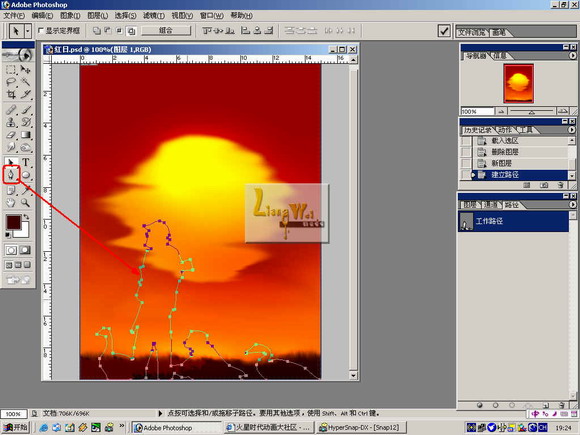Toggle Quick Mask mode button
Image resolution: width=580 pixels, height=435 pixels.
coord(25,250)
